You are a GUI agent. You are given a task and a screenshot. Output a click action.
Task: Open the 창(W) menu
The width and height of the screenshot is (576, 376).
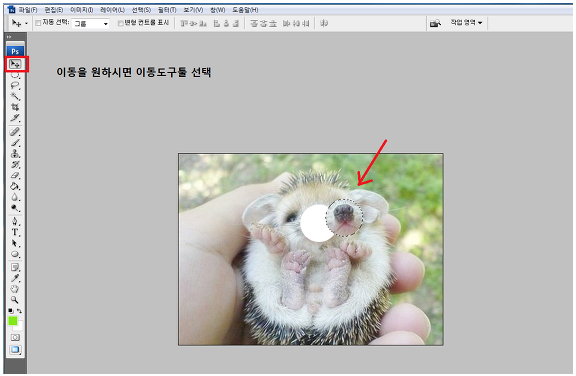(217, 10)
